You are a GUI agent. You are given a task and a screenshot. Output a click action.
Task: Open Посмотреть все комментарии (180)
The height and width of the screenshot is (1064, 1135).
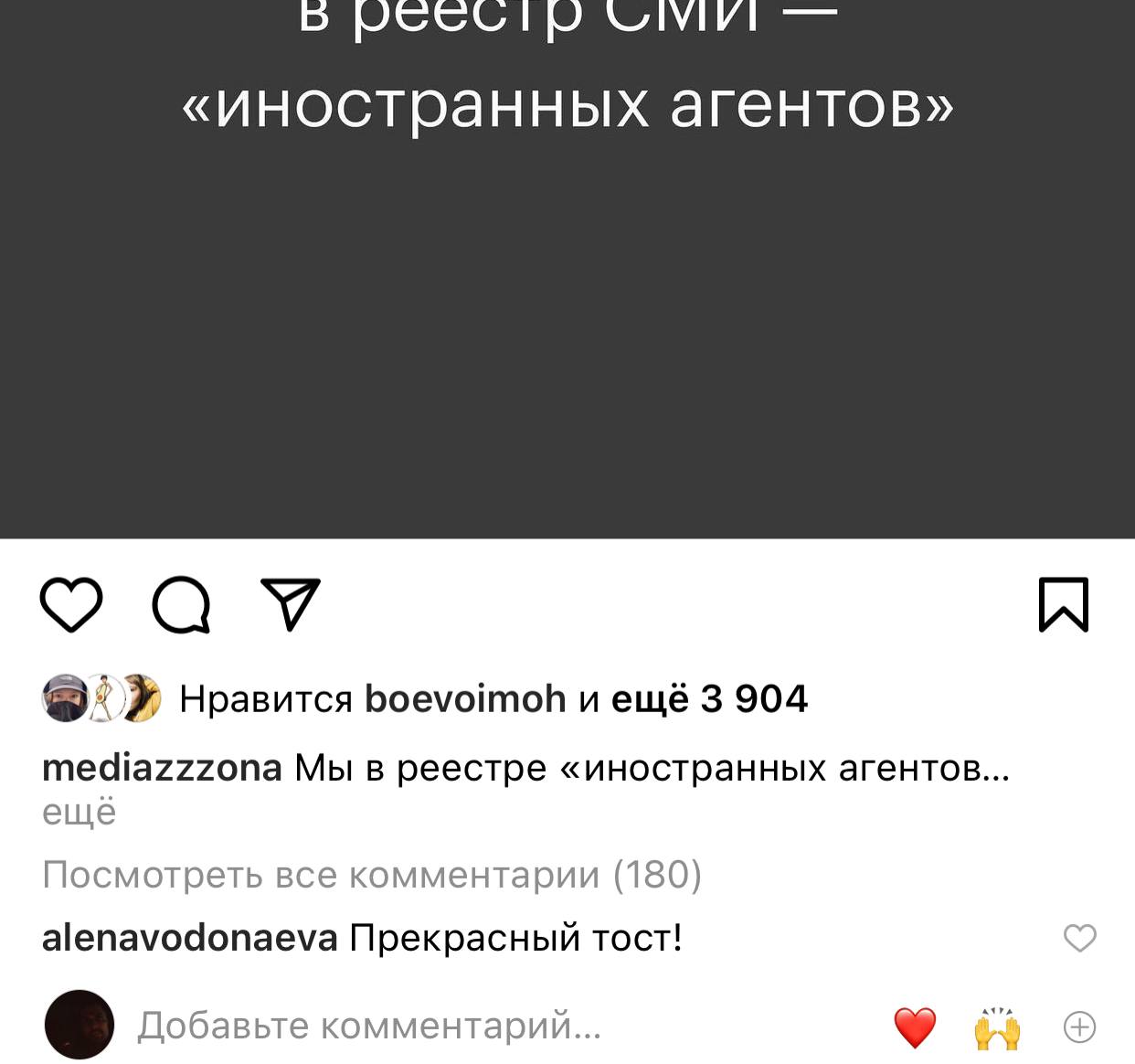(x=372, y=875)
